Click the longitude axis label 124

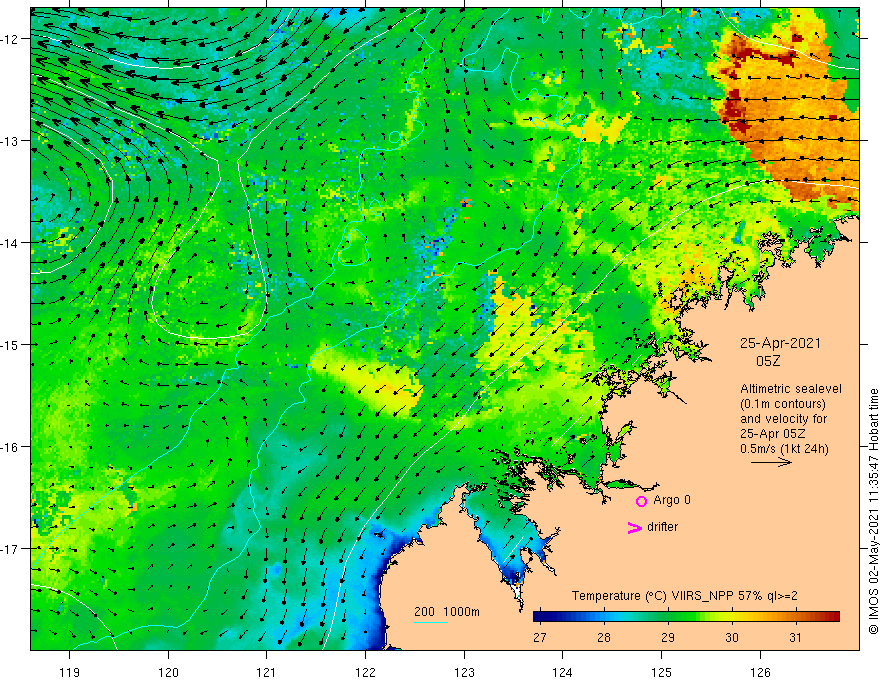tap(563, 672)
